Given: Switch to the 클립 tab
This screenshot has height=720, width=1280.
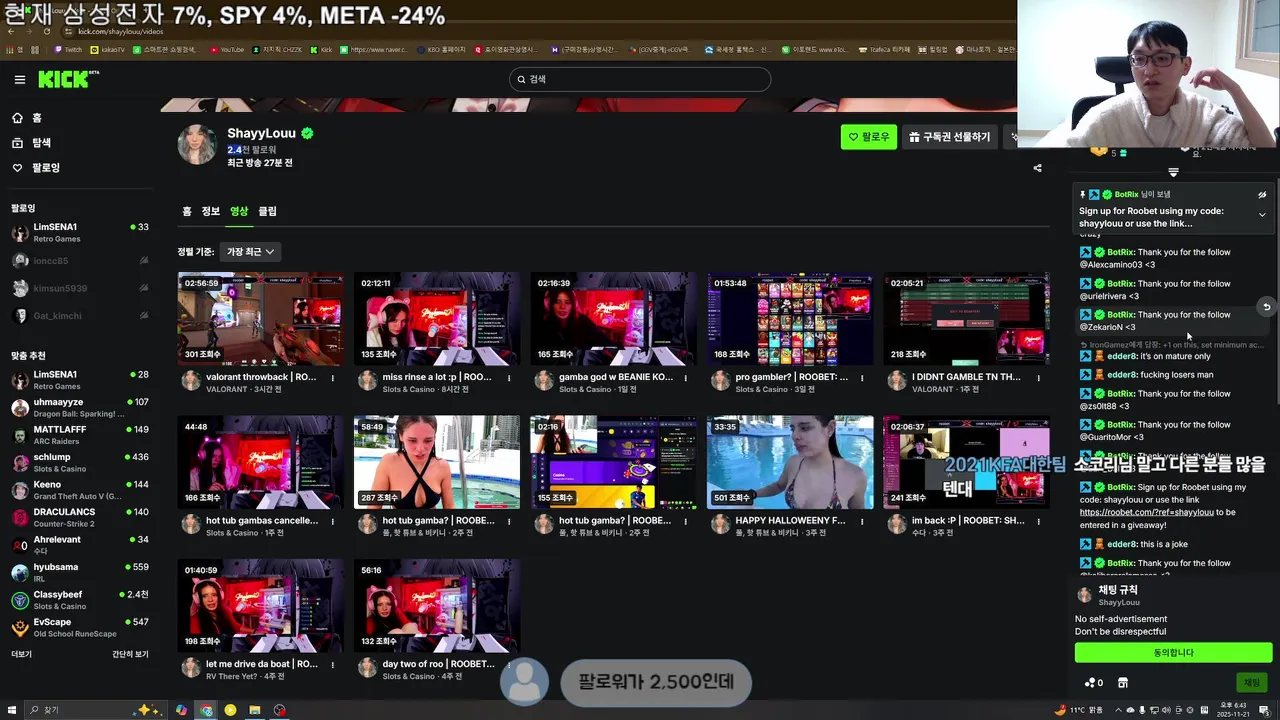Looking at the screenshot, I should pos(268,211).
